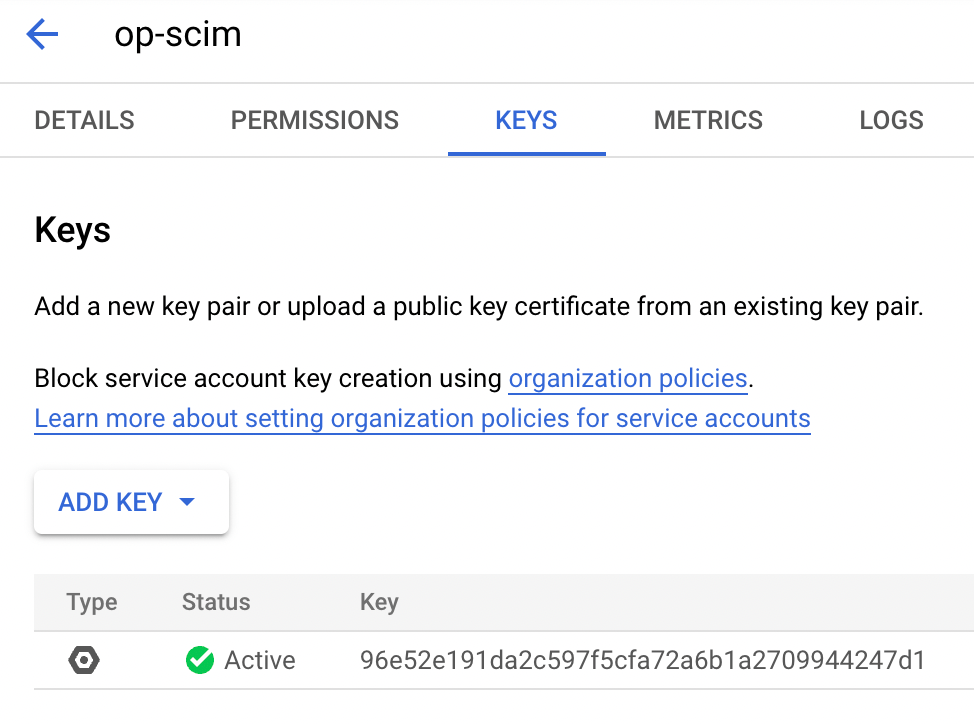Image resolution: width=974 pixels, height=724 pixels.
Task: Switch to the KEYS tab
Action: point(526,120)
